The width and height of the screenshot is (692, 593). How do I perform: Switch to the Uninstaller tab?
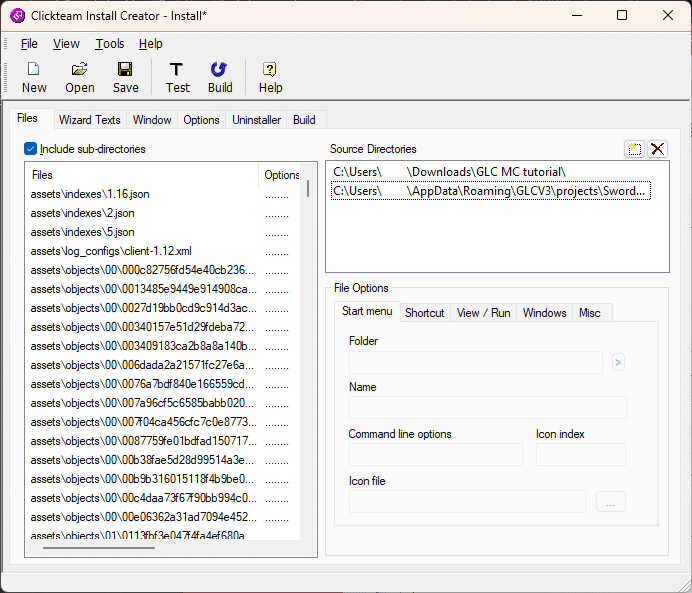coord(256,120)
